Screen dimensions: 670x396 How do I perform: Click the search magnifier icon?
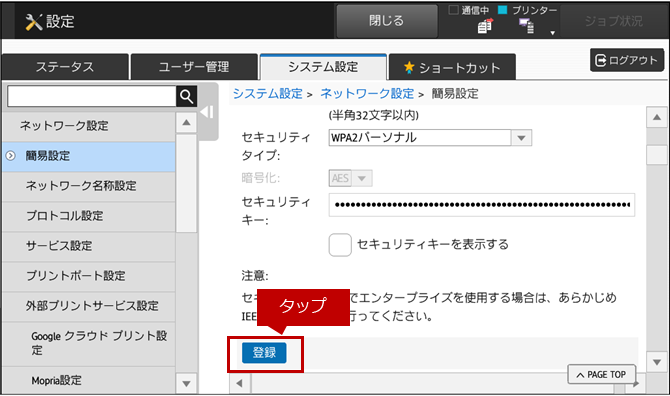point(186,97)
